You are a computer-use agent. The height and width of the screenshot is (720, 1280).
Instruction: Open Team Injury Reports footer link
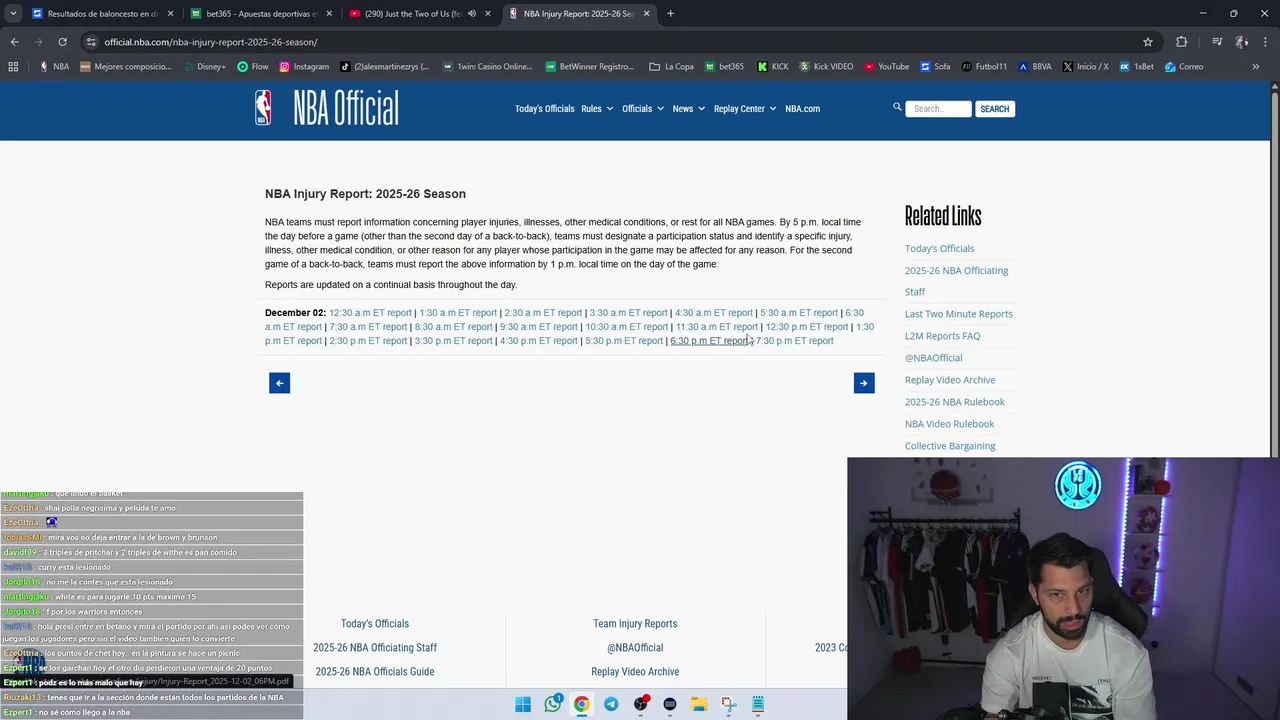(x=635, y=624)
